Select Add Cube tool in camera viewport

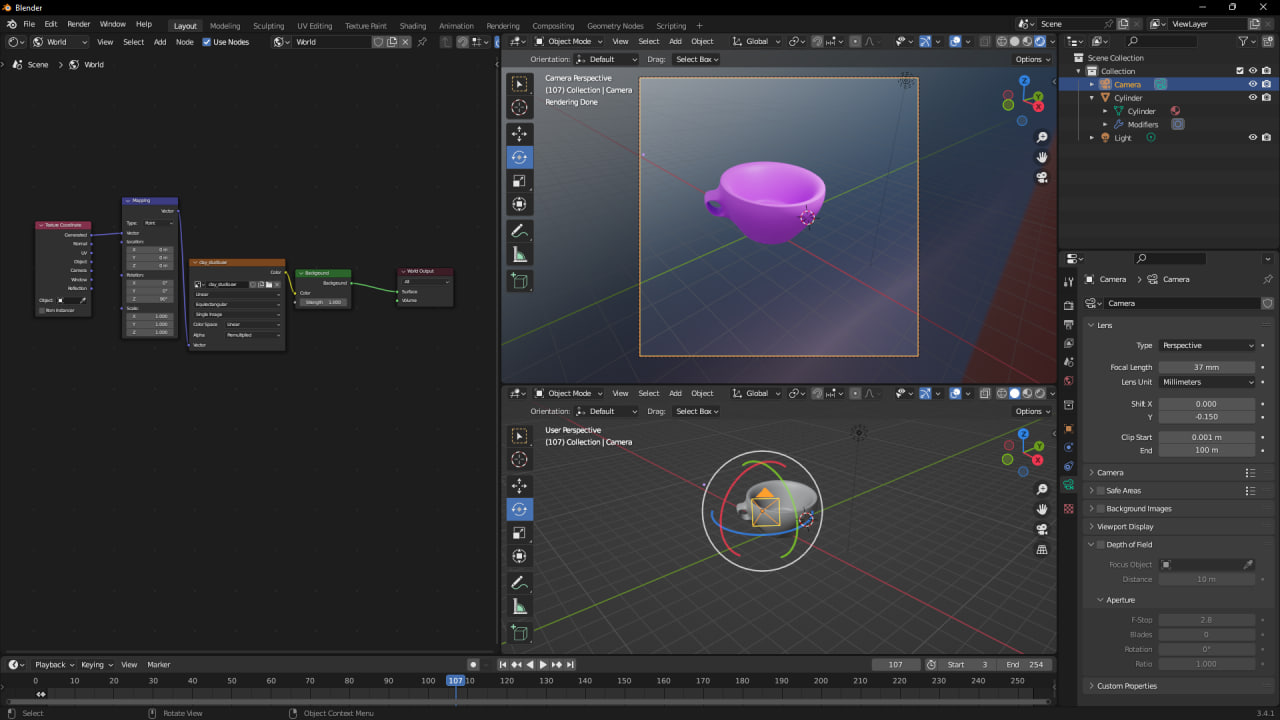(x=519, y=281)
